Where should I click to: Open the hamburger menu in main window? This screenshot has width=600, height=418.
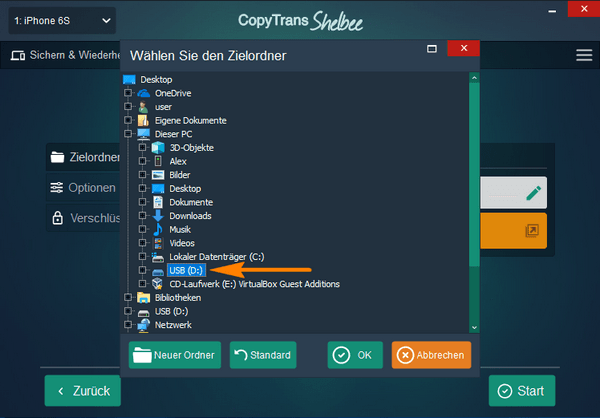[584, 55]
